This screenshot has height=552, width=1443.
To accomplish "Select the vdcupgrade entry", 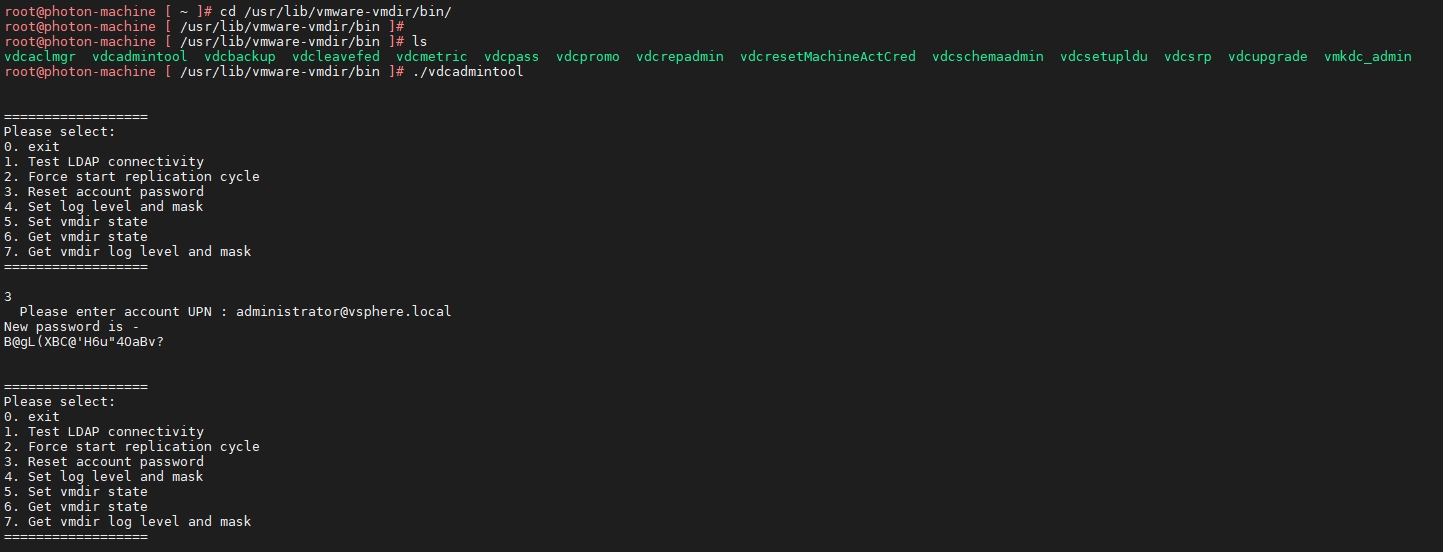I will point(1267,57).
